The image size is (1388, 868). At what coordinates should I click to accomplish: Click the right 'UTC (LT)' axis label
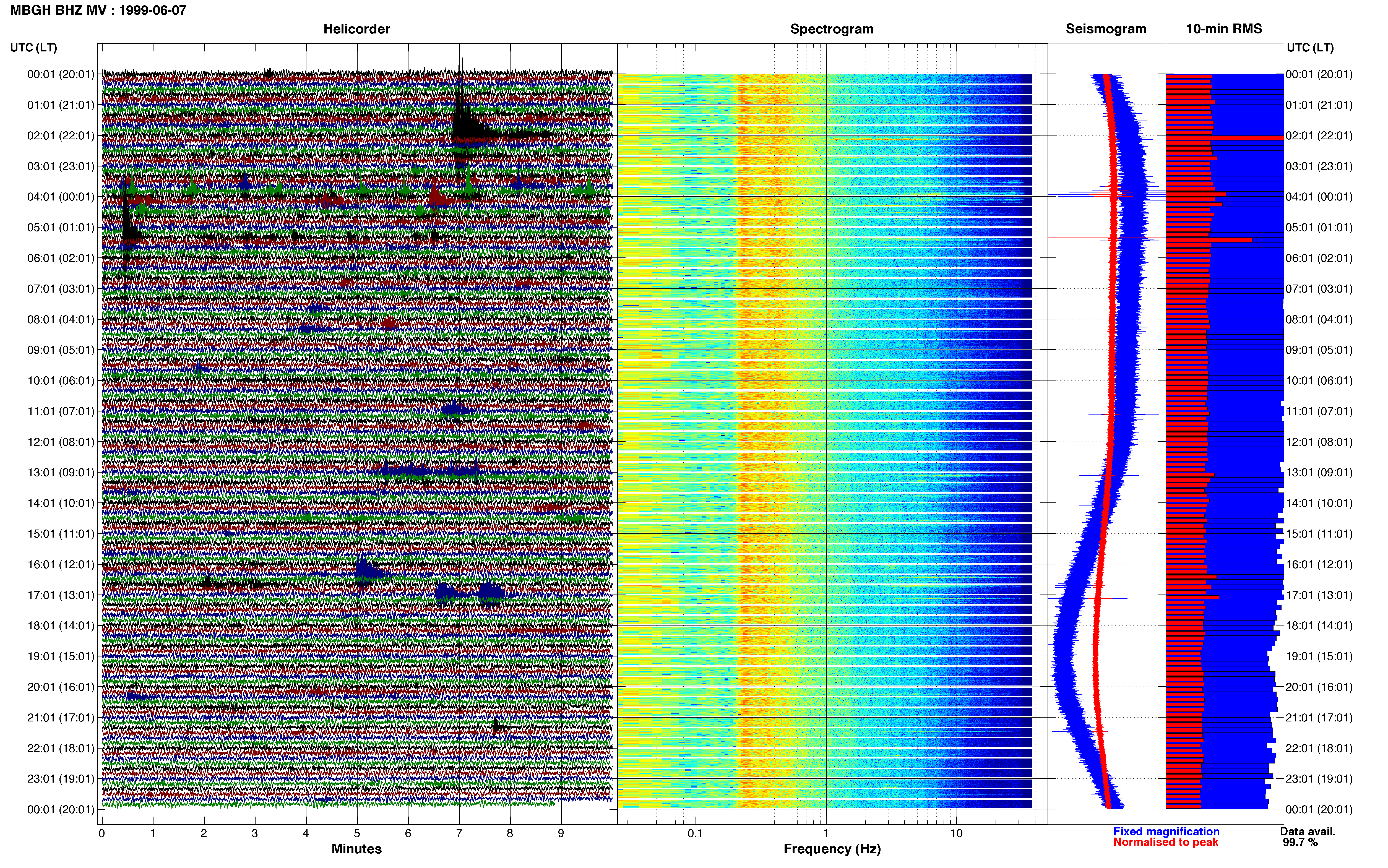pyautogui.click(x=1310, y=47)
